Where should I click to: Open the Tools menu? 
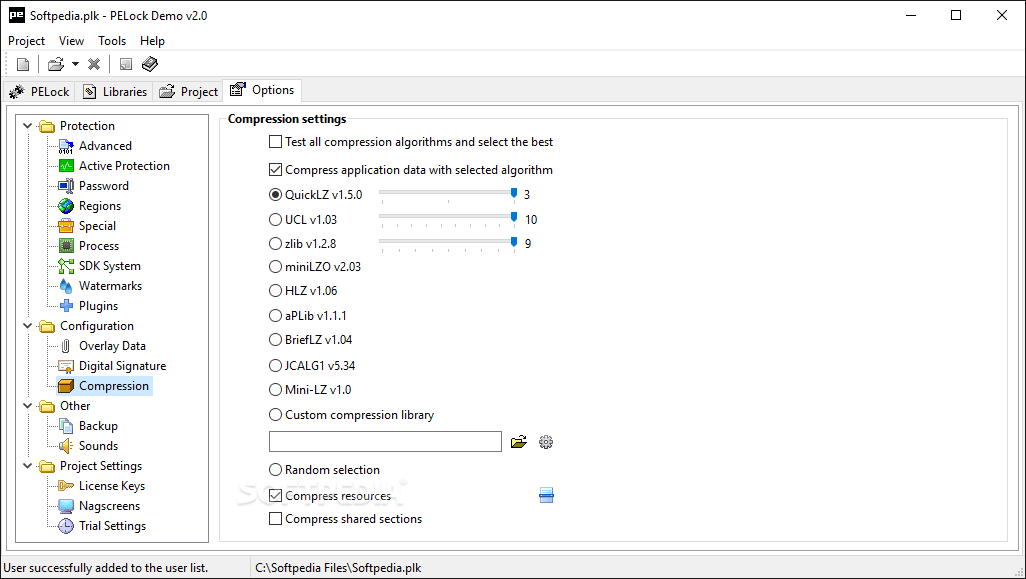(x=112, y=41)
